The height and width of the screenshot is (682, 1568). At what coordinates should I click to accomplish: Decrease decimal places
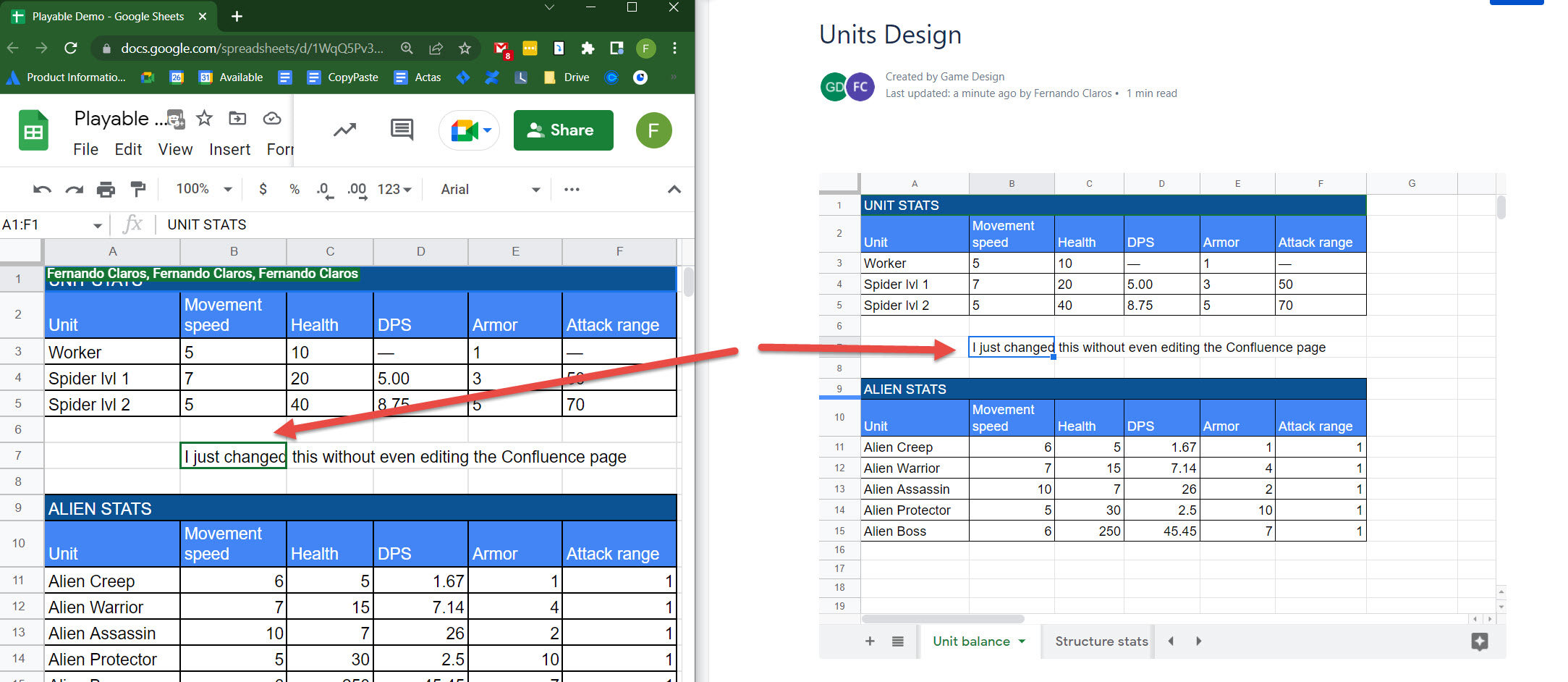point(325,189)
